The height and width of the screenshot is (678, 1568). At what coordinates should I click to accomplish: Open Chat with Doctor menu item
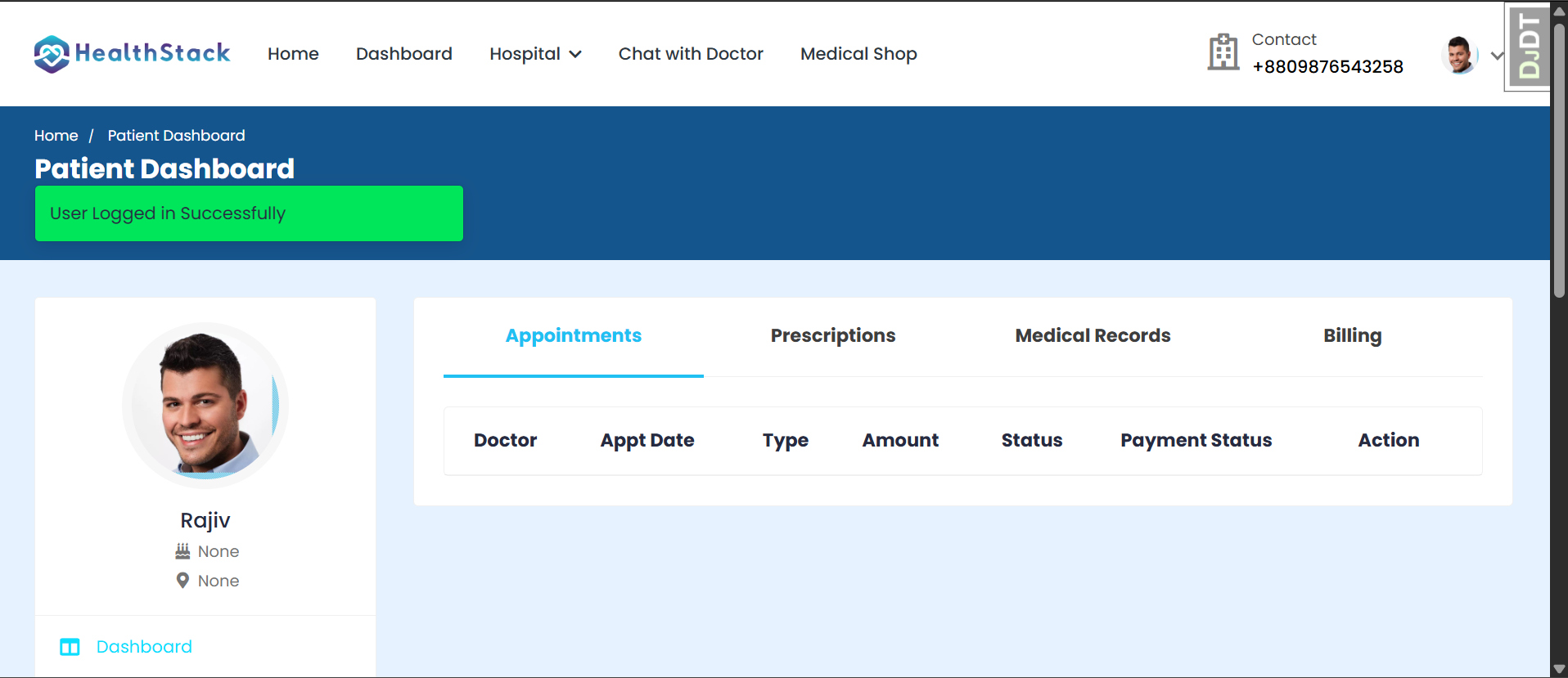[x=691, y=54]
